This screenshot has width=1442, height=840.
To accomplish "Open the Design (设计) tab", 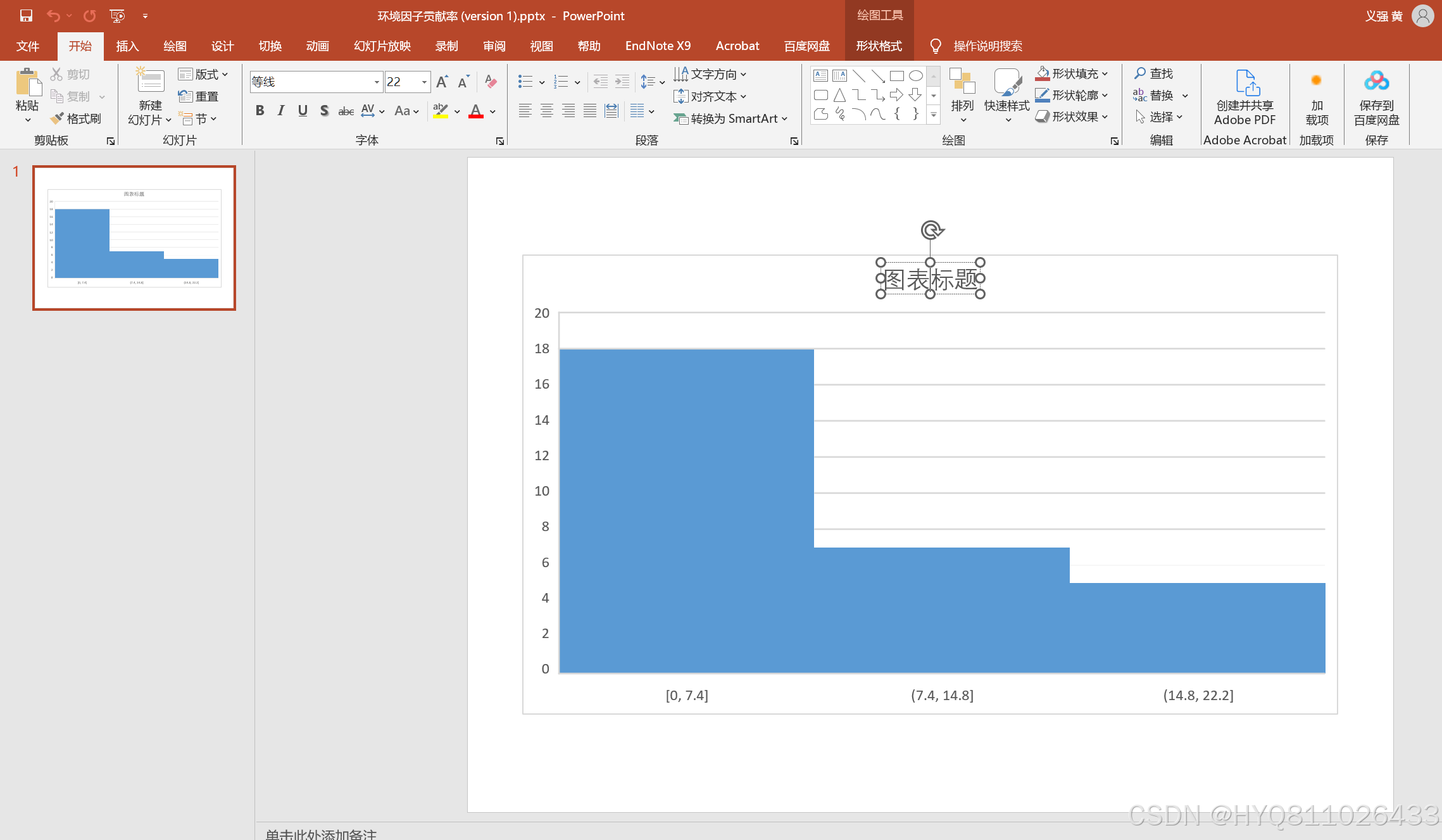I will [x=222, y=46].
